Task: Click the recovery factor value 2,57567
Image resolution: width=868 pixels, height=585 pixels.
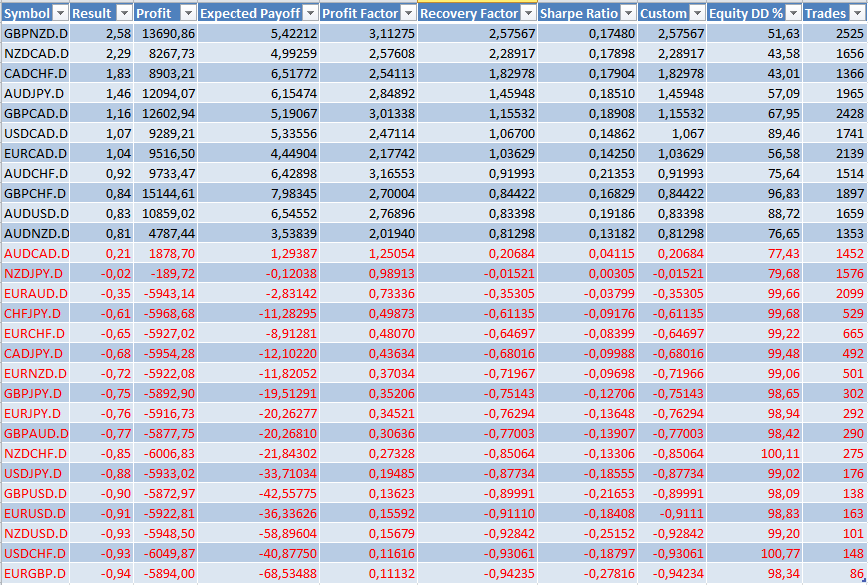Action: 512,33
